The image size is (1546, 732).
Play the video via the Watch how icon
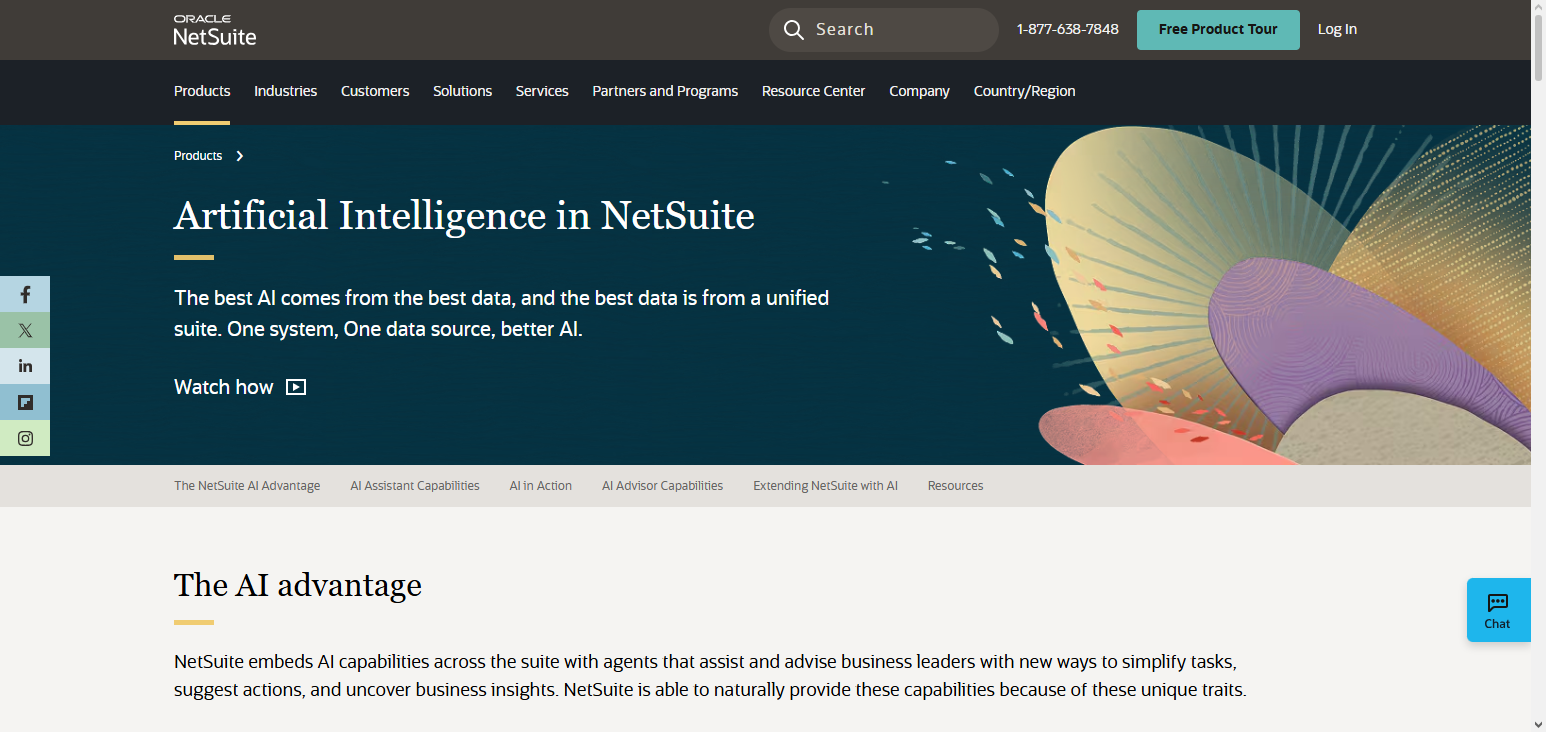[295, 387]
